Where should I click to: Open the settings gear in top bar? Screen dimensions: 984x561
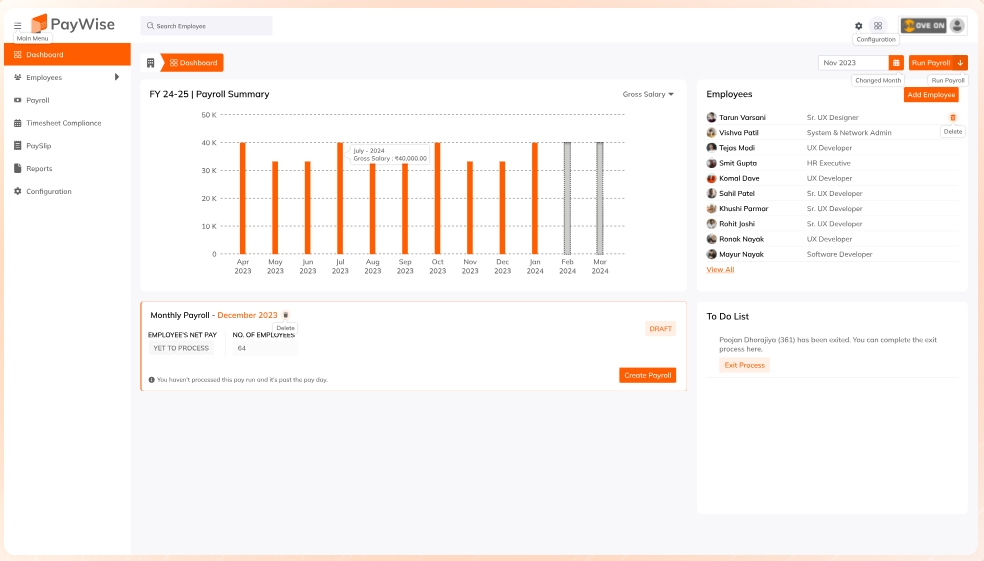[x=858, y=26]
